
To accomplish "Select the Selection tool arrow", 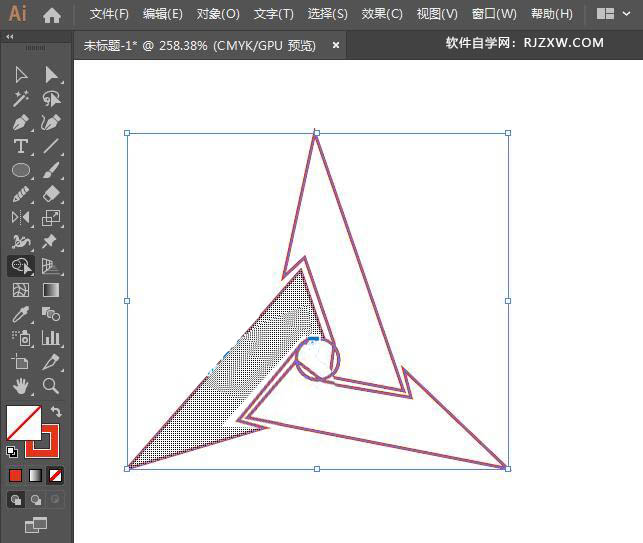I will click(x=21, y=75).
